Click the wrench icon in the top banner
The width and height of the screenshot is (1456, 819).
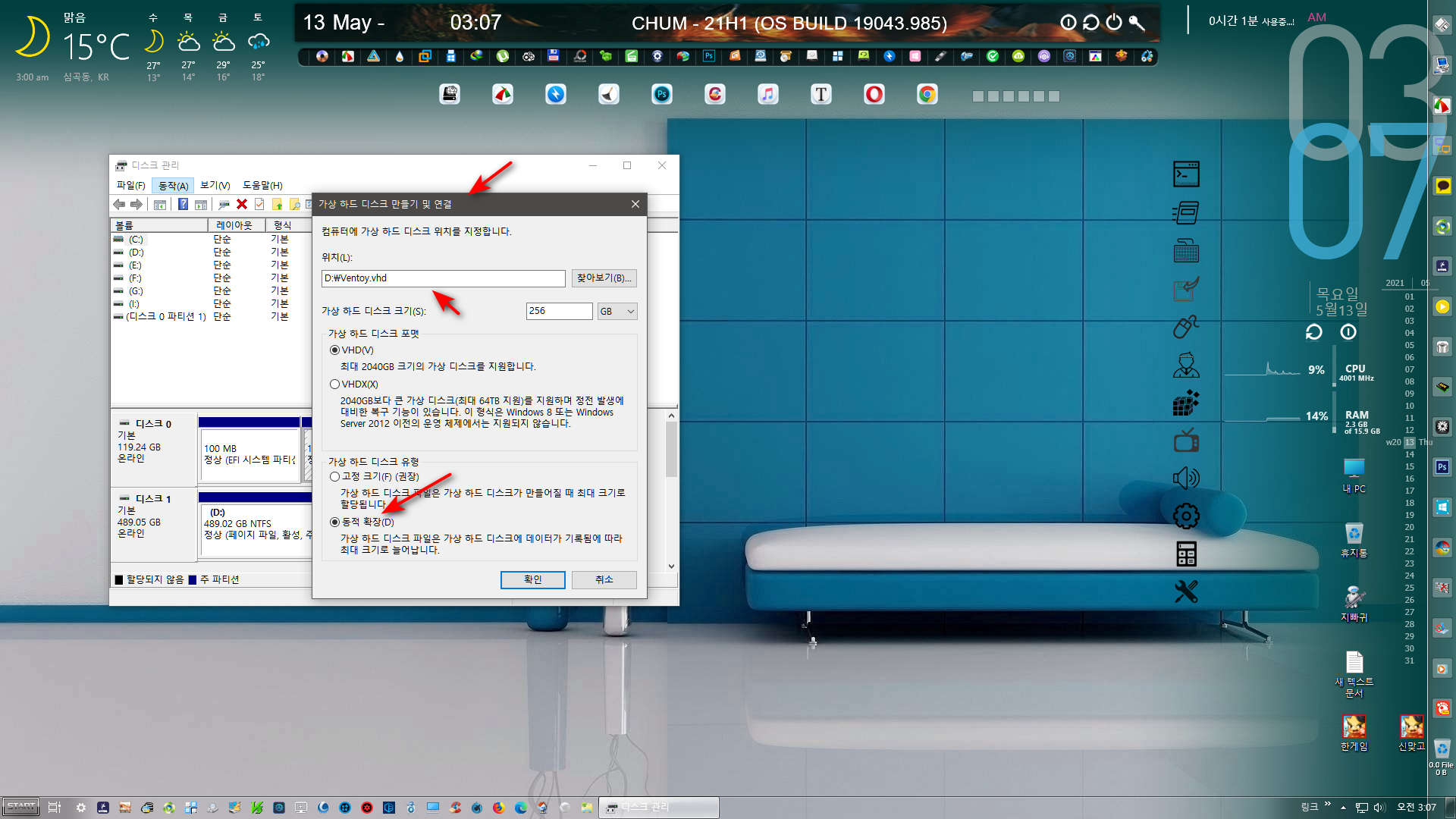coord(1136,22)
